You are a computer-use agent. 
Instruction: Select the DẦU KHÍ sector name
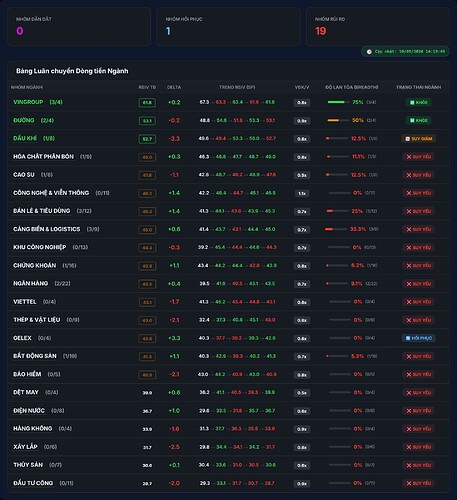pos(25,138)
